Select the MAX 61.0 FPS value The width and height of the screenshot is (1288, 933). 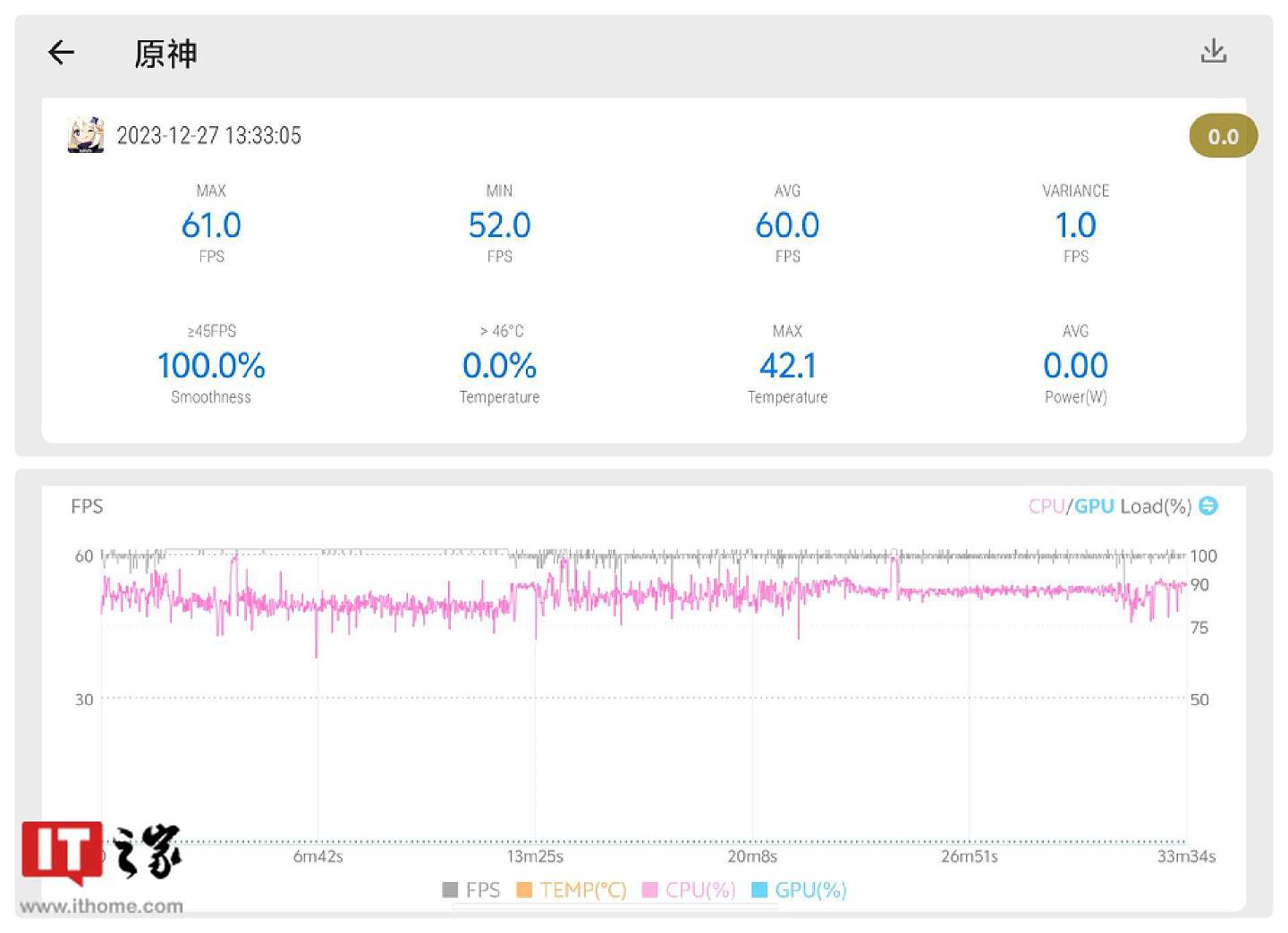211,225
